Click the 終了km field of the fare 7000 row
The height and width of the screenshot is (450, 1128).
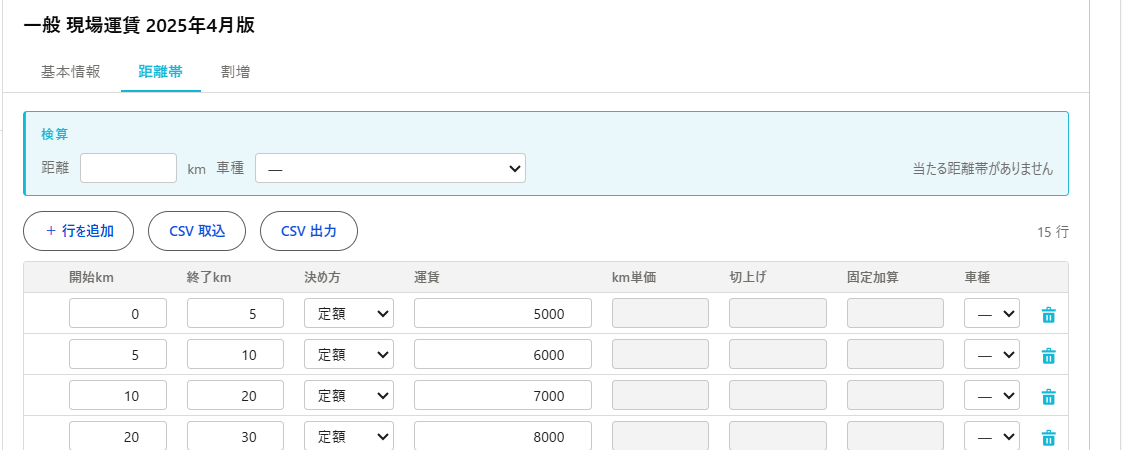(x=235, y=395)
